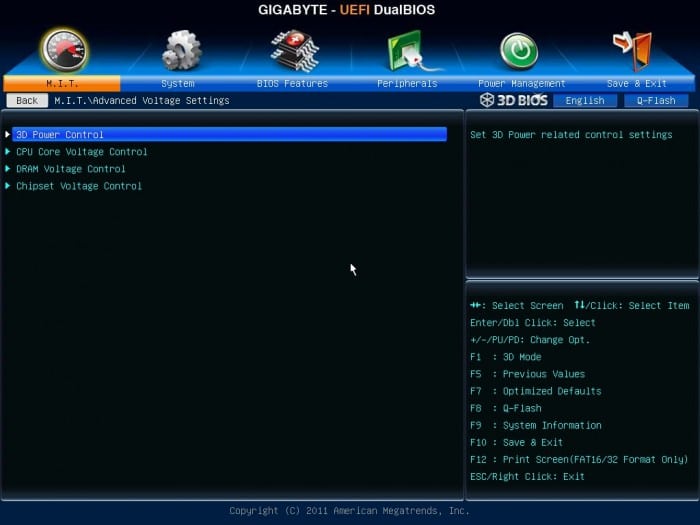
Task: Click the 'Enter/Dbl Click: Select' hint
Action: click(533, 322)
